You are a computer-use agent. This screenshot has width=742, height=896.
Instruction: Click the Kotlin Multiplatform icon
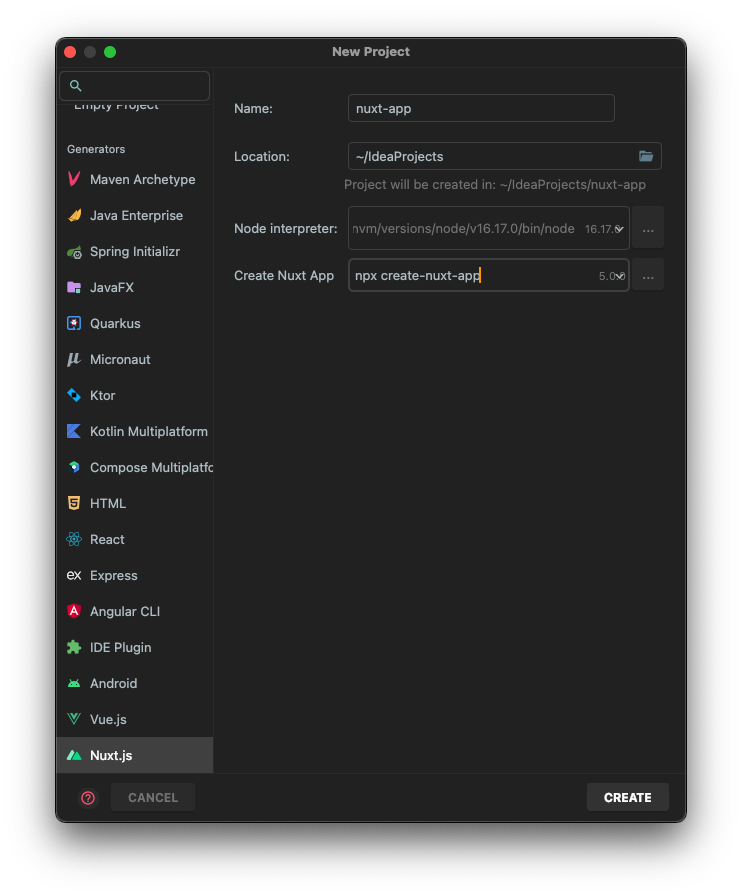pyautogui.click(x=74, y=431)
